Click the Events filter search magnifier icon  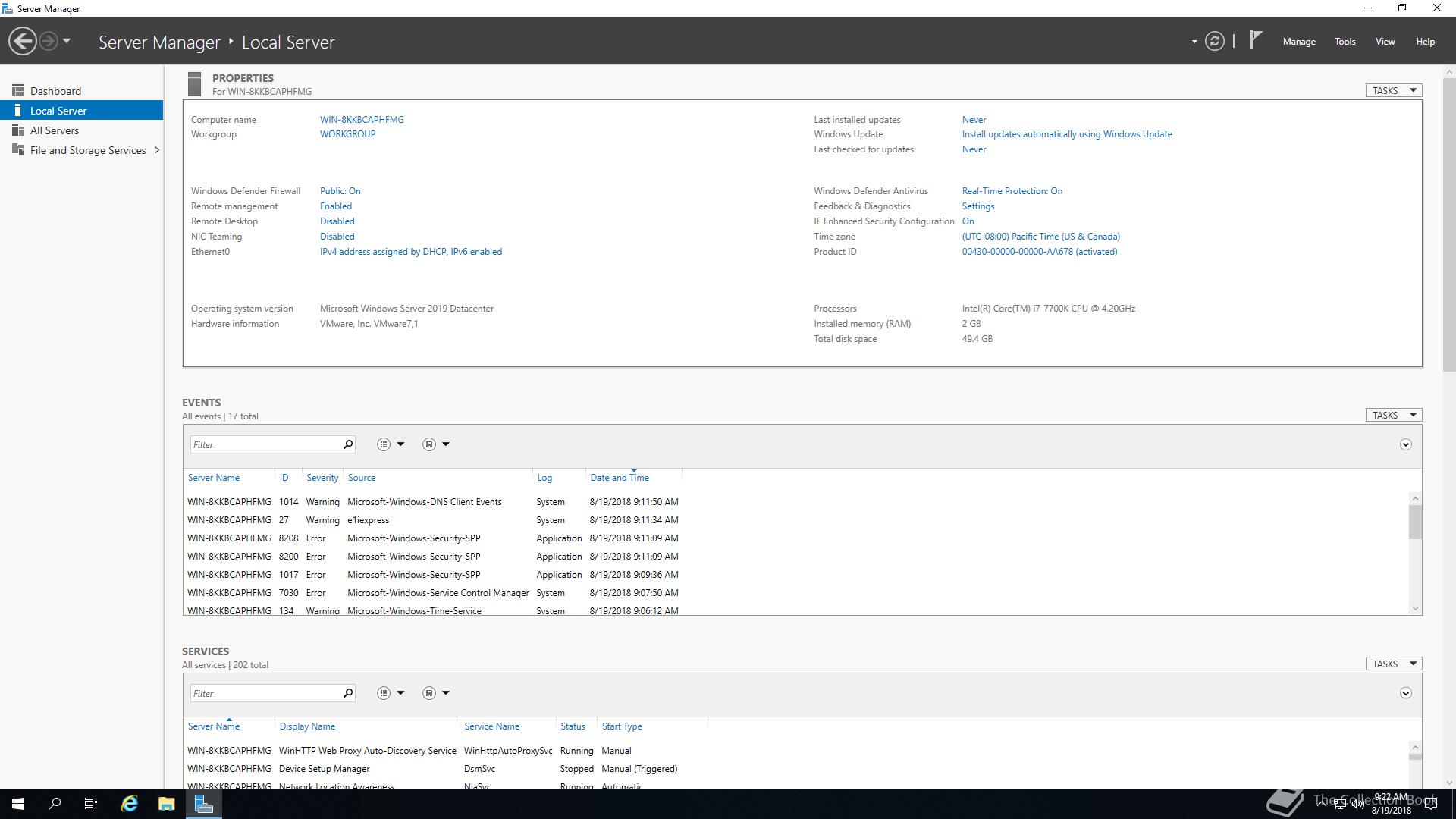348,444
